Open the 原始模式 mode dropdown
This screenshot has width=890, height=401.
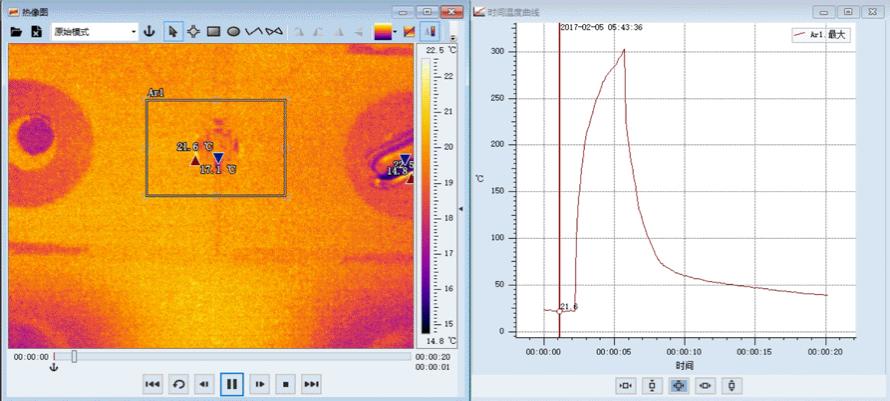click(x=95, y=32)
